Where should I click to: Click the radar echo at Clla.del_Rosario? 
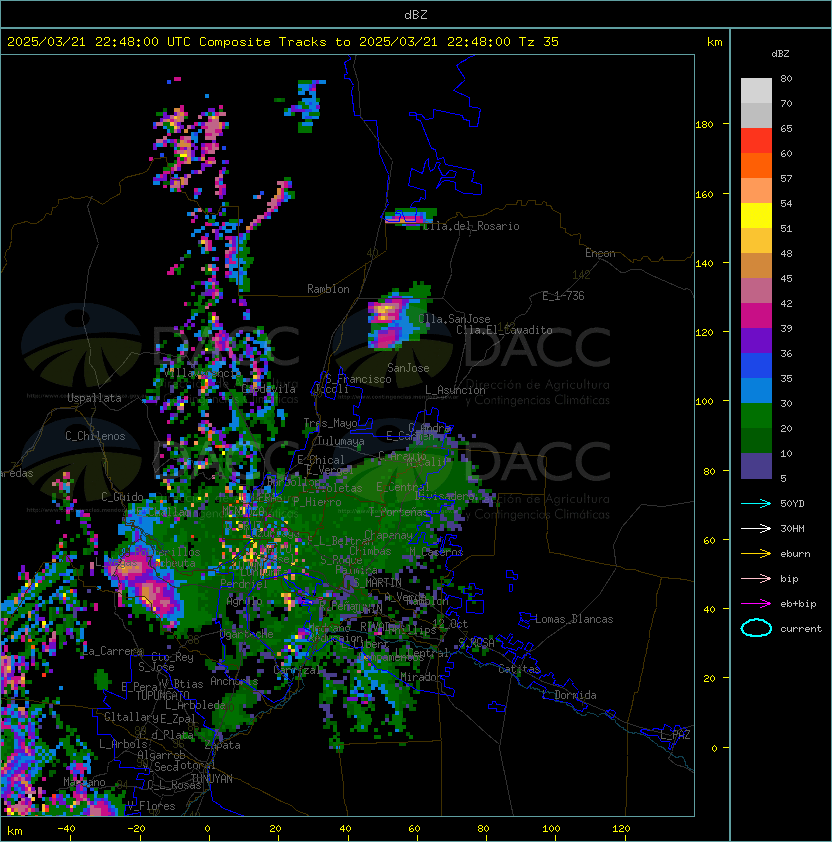tap(409, 217)
